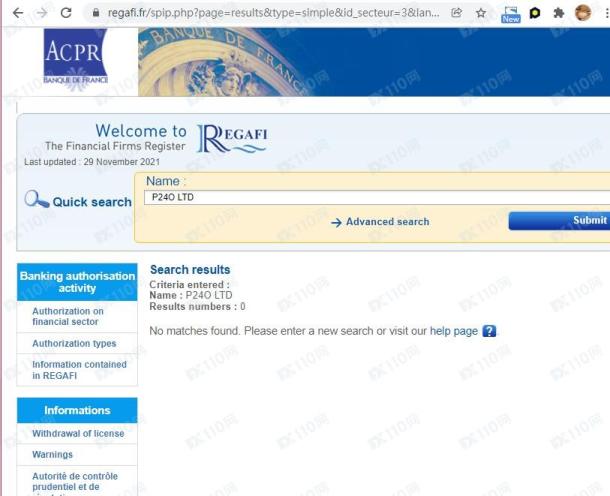Click the address bar URL
610x496 pixels.
pos(273,13)
